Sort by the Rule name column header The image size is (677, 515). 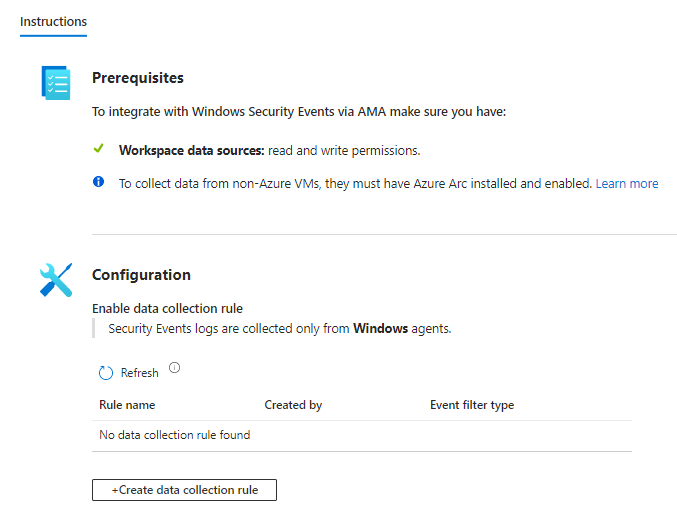click(127, 405)
